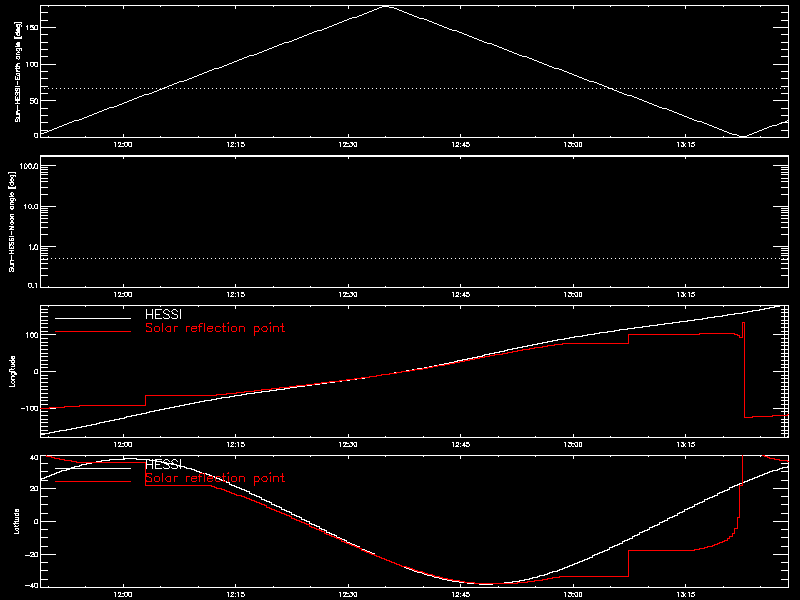Image resolution: width=800 pixels, height=600 pixels.
Task: Click "12:45" time label under Sun-HESSI-Earth plot
Action: tap(461, 145)
